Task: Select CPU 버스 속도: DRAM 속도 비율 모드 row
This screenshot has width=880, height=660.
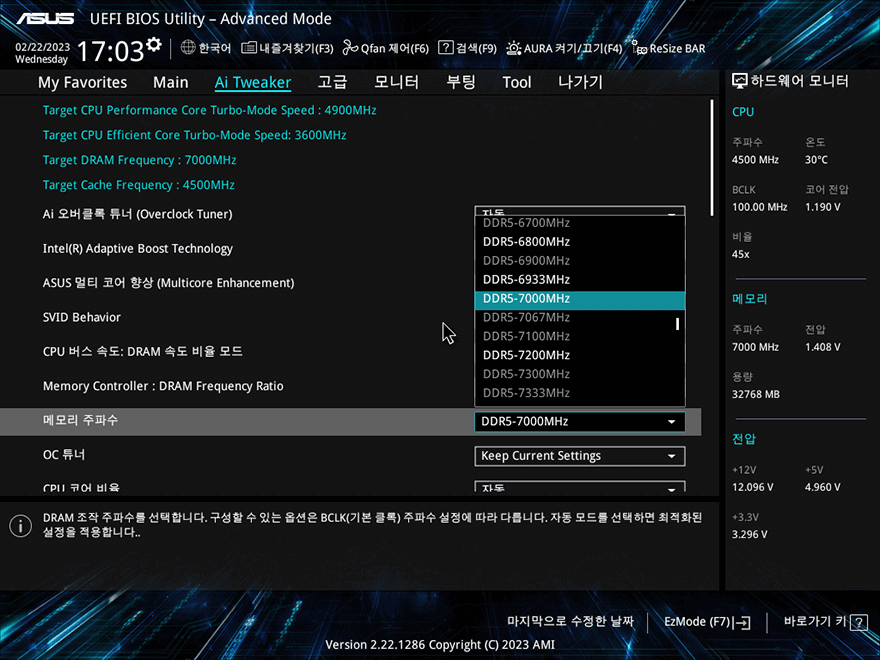Action: click(143, 352)
